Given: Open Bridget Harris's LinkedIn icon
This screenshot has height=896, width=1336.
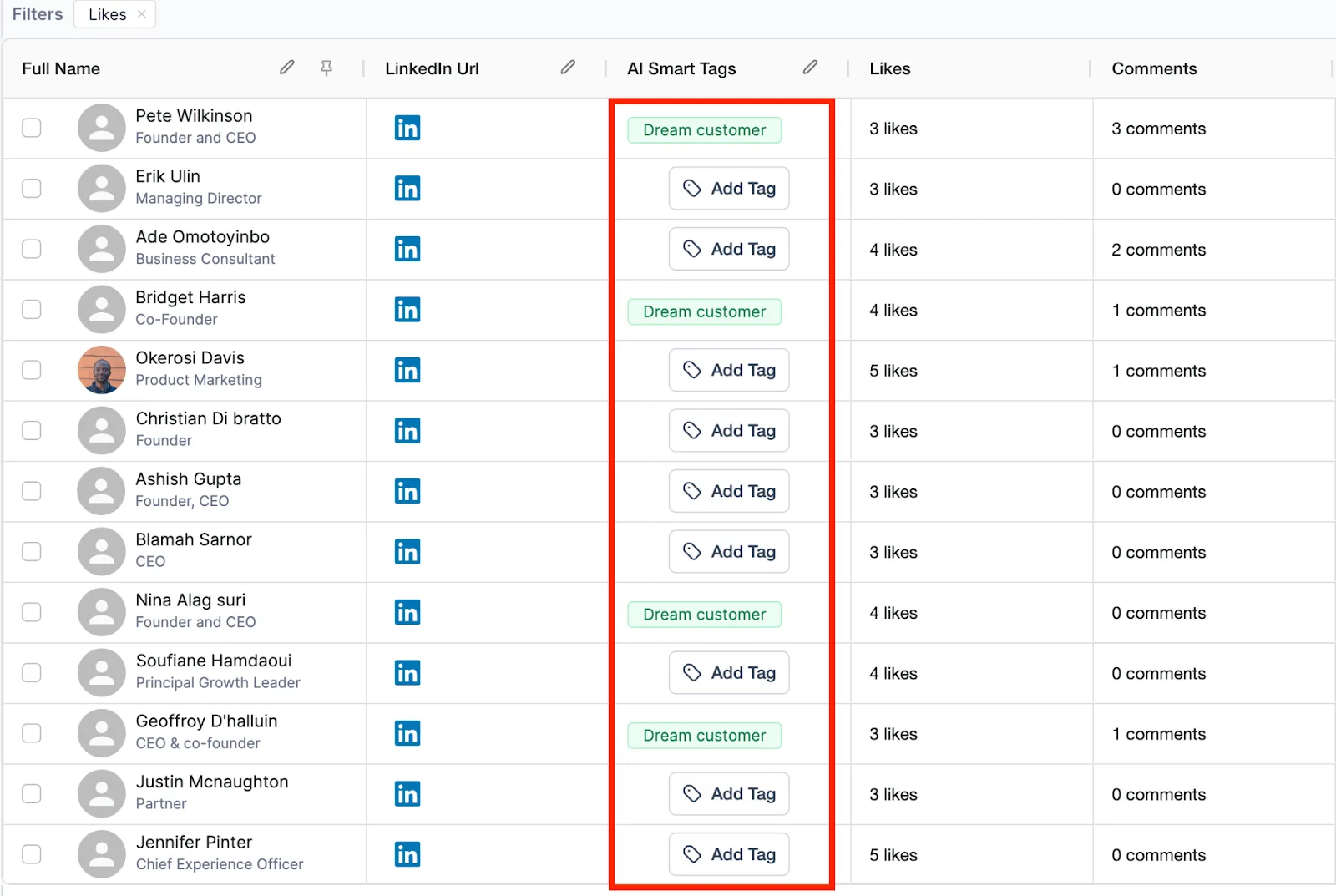Looking at the screenshot, I should click(407, 310).
